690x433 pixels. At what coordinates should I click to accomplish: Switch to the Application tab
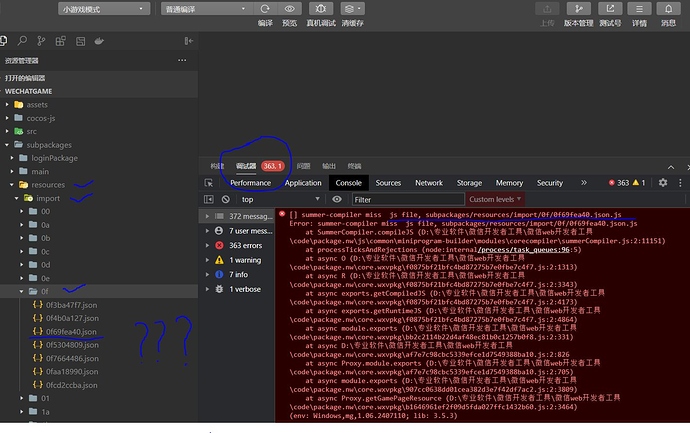[303, 183]
